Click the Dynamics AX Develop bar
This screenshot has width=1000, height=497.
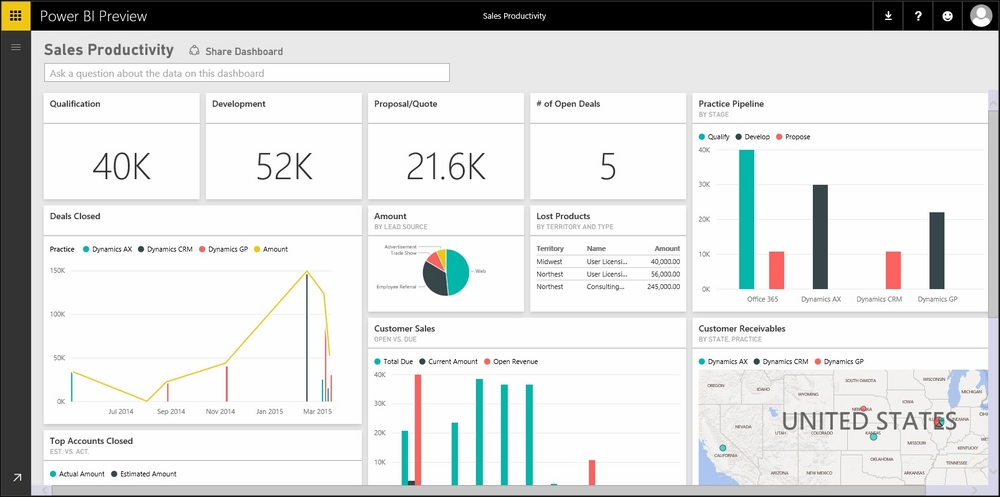(820, 237)
